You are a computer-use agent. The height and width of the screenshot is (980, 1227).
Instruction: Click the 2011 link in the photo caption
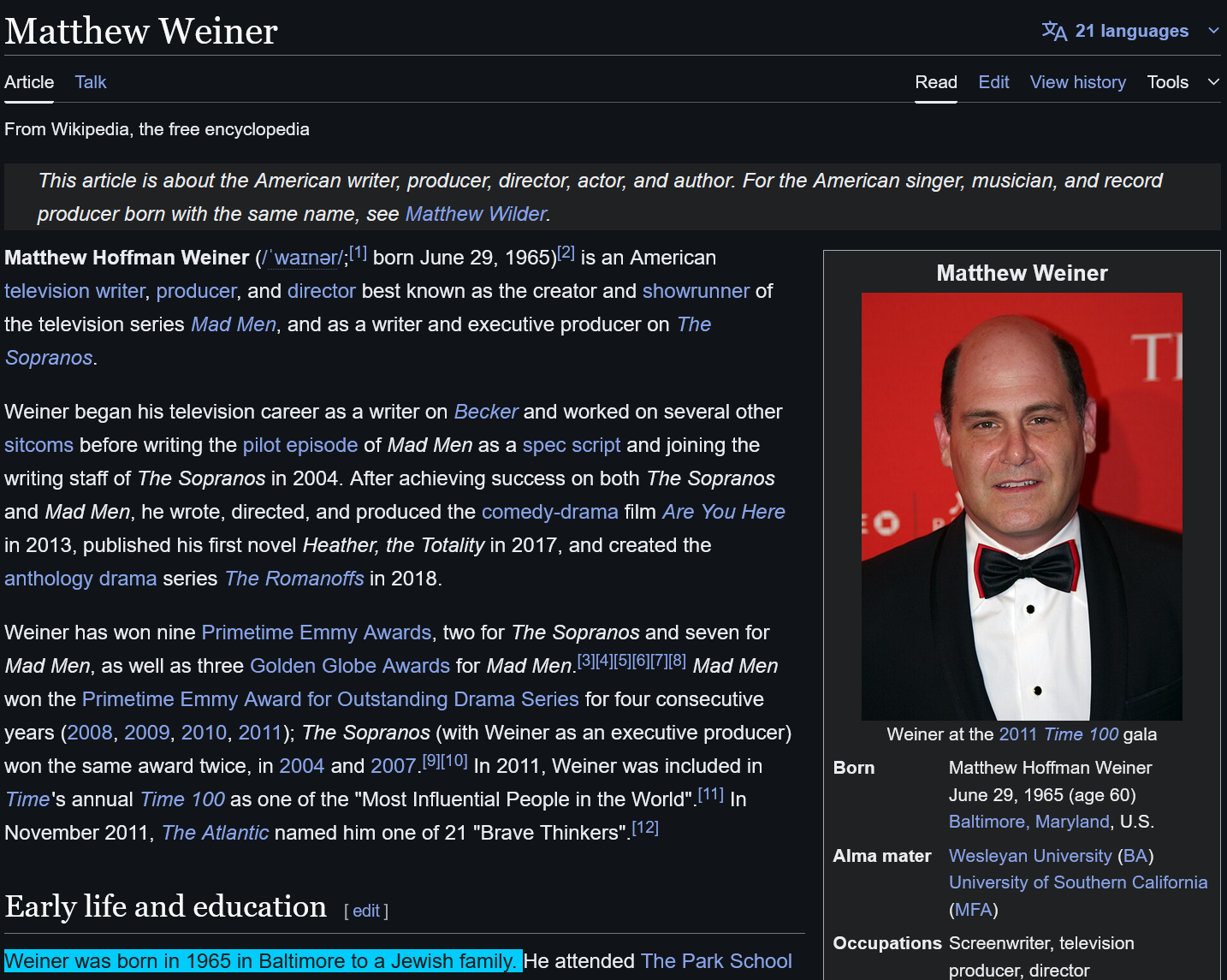click(x=1017, y=734)
